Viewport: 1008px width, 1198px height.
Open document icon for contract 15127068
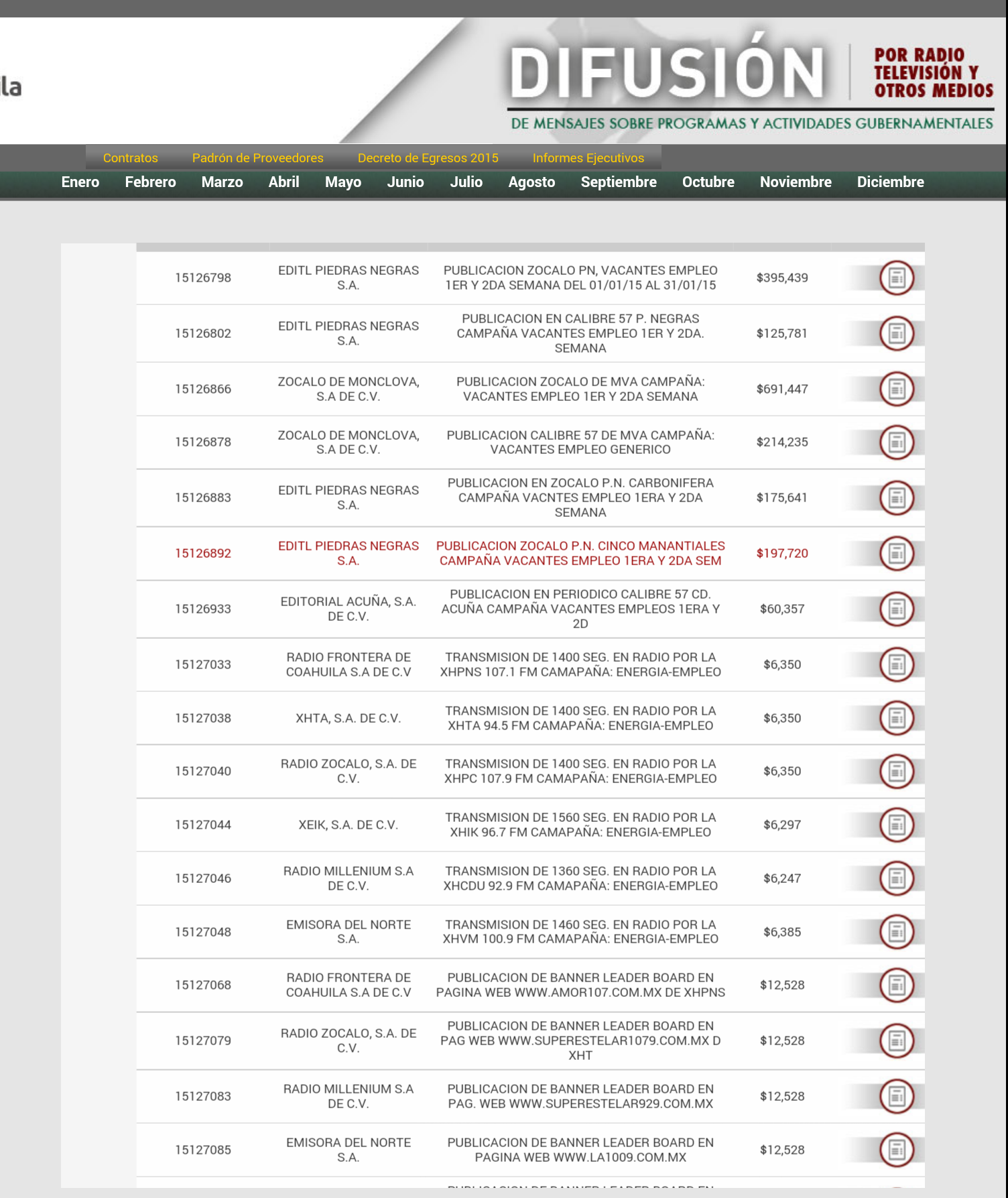click(x=897, y=985)
